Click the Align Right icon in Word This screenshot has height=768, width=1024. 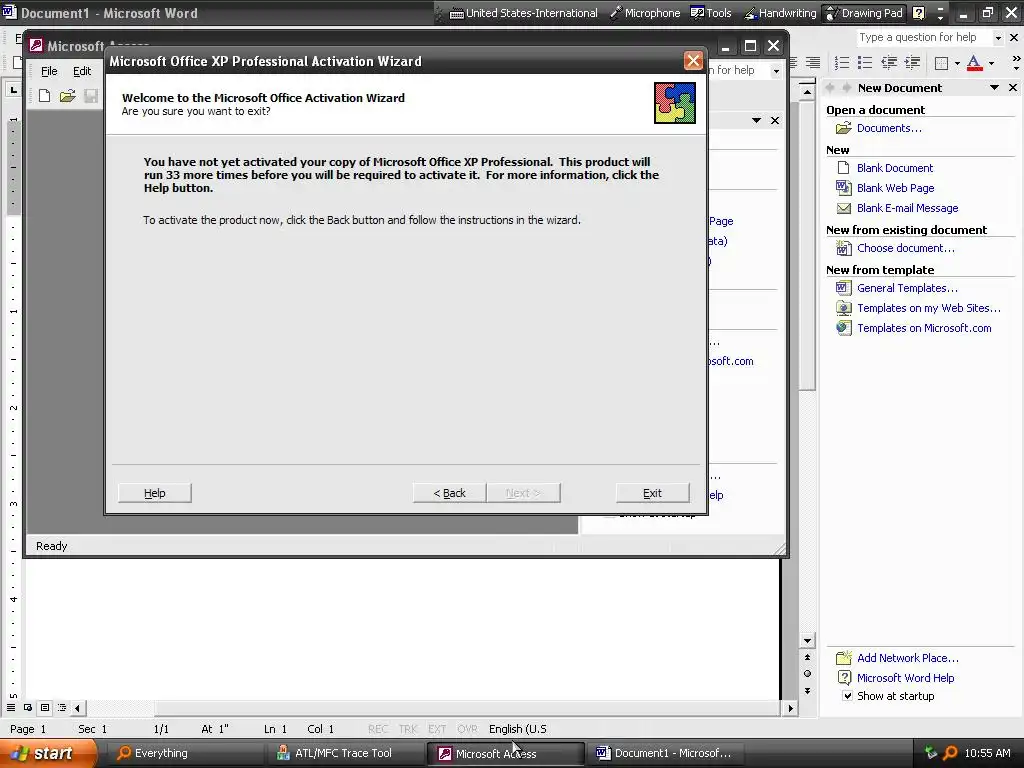coord(812,63)
